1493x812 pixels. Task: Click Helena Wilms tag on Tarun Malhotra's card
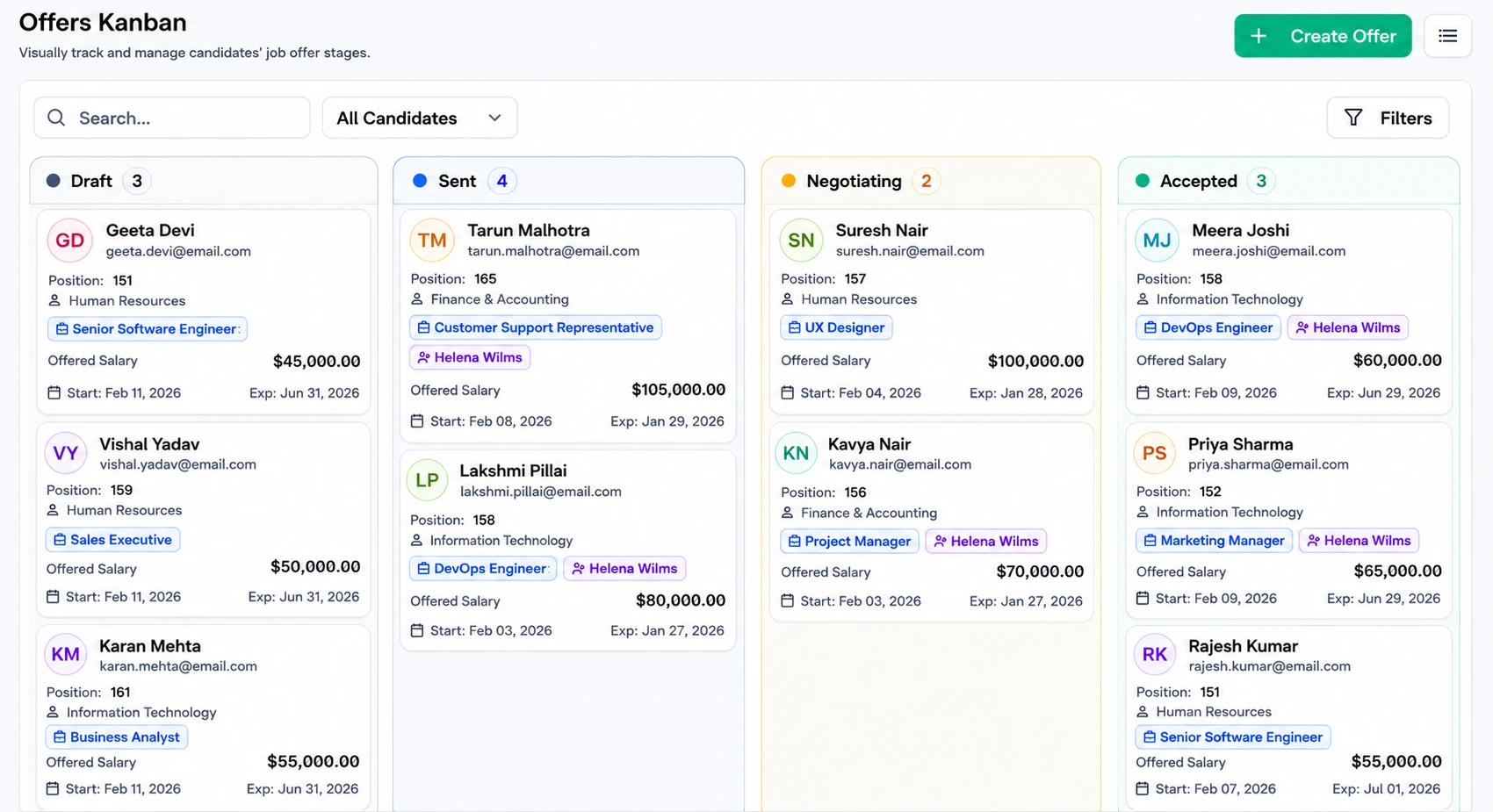coord(471,357)
